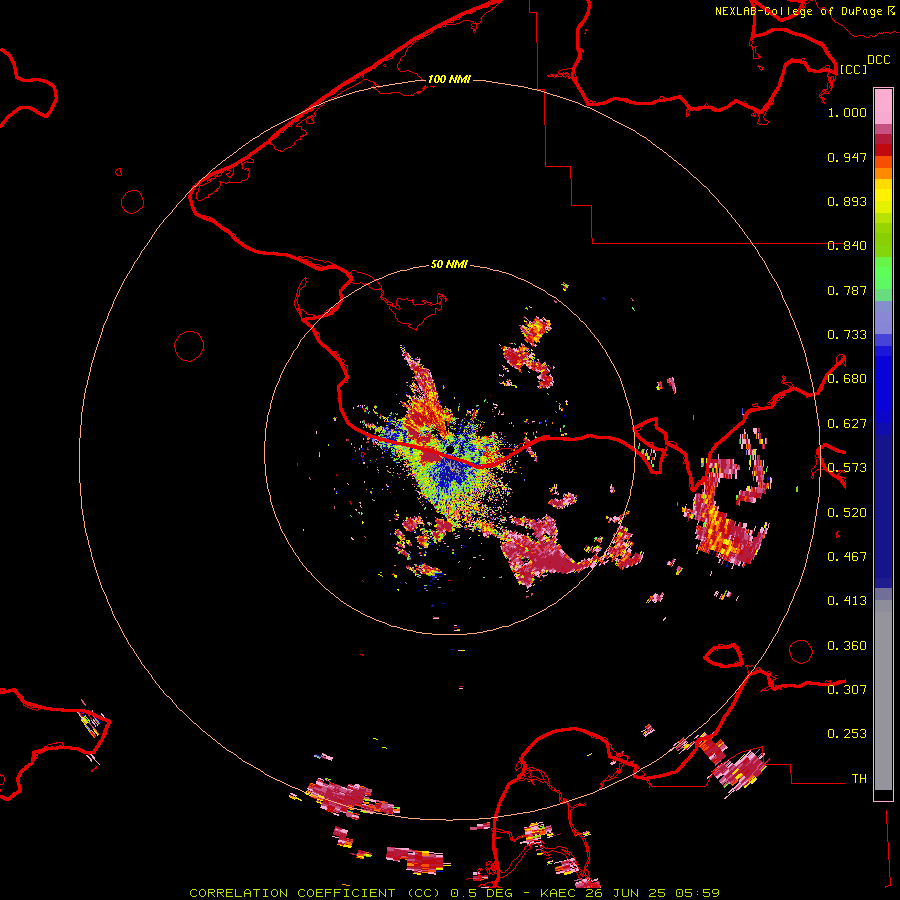Pick the gray swatch on color bar
The image size is (900, 900).
tap(883, 695)
